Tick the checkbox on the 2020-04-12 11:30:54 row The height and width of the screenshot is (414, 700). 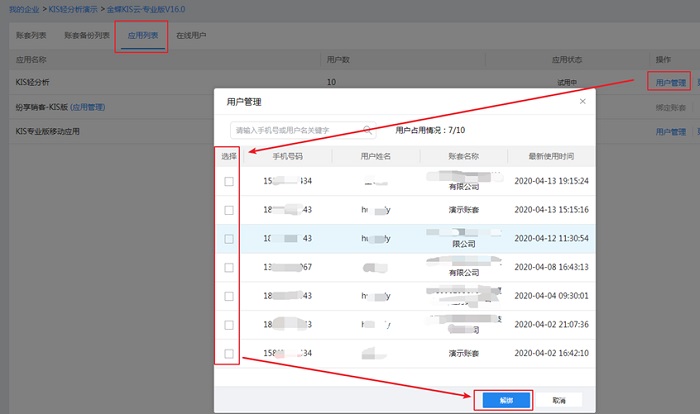229,239
